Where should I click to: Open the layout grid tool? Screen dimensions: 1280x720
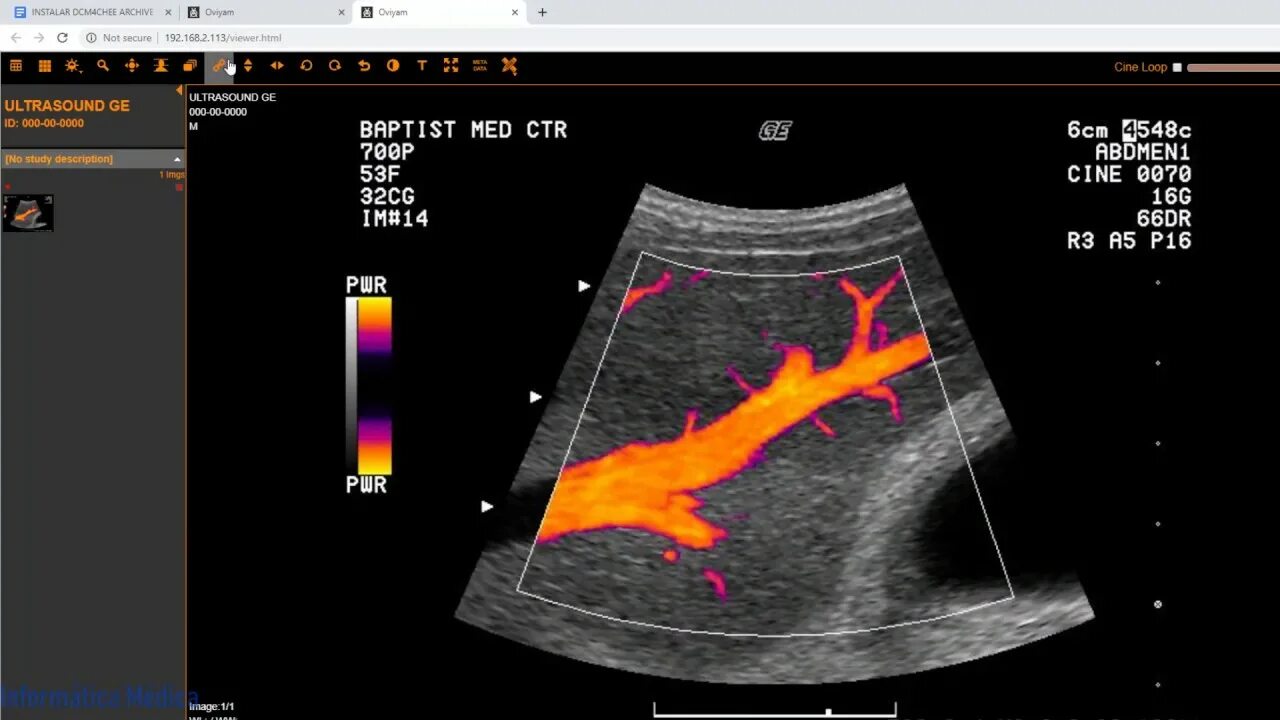(16, 66)
